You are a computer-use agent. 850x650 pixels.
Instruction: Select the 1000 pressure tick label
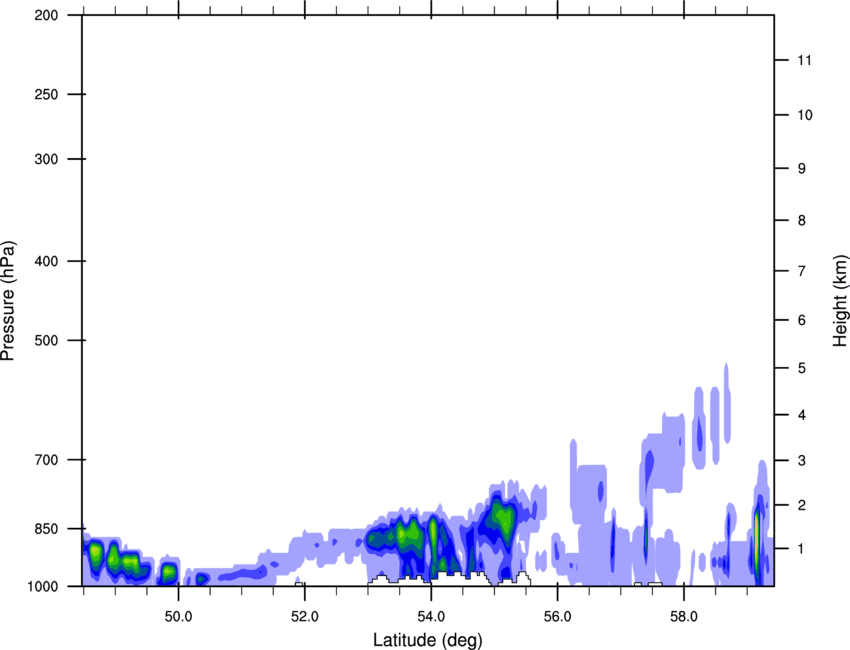pos(42,586)
